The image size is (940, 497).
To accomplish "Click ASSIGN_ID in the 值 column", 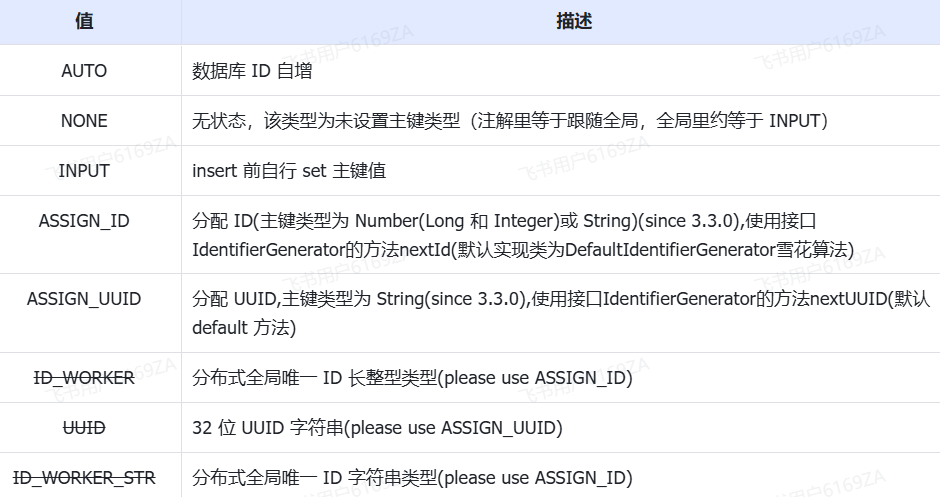I will coord(84,221).
